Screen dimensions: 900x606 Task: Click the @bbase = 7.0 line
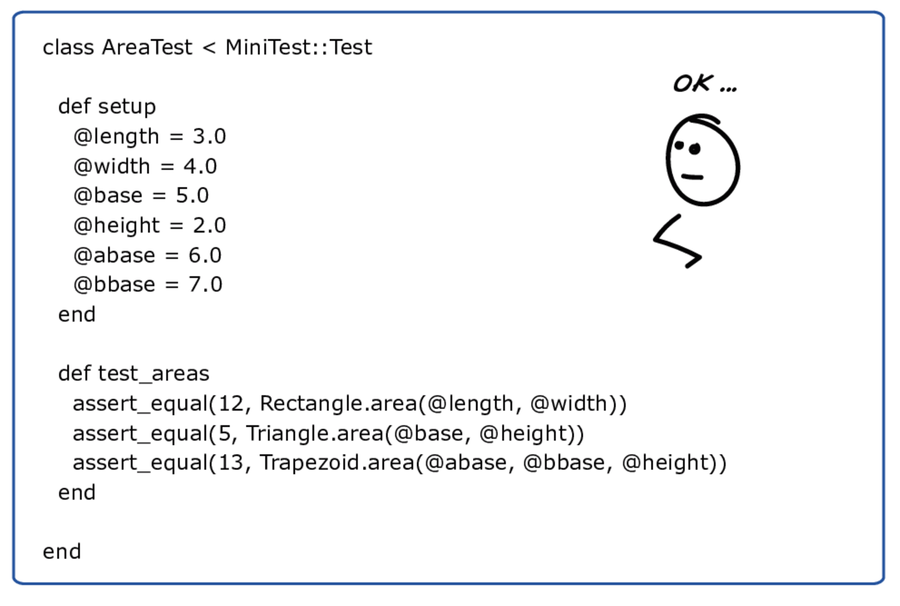tap(148, 285)
